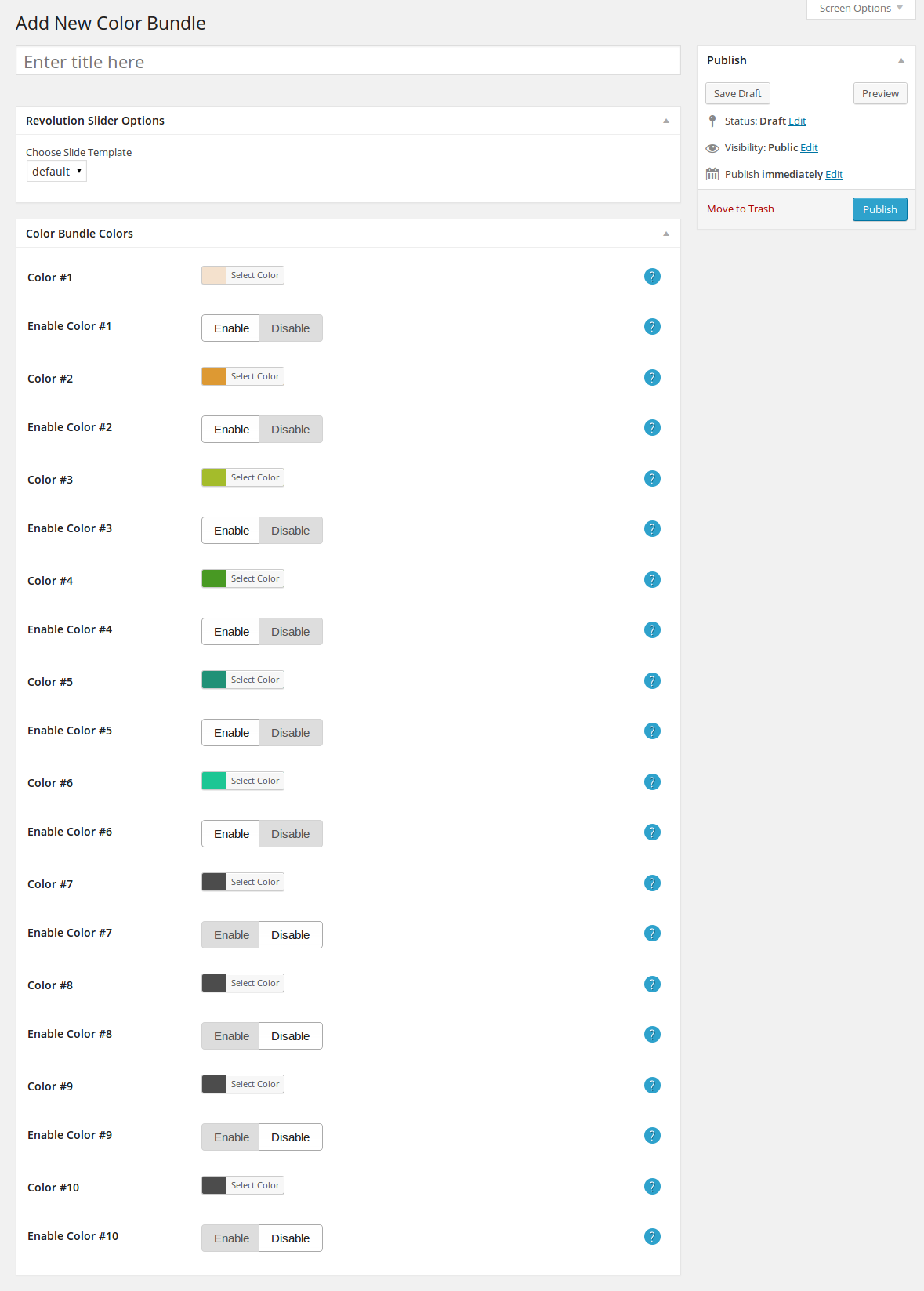Viewport: 924px width, 1291px height.
Task: Click question mark on Color #7 row
Action: point(652,883)
